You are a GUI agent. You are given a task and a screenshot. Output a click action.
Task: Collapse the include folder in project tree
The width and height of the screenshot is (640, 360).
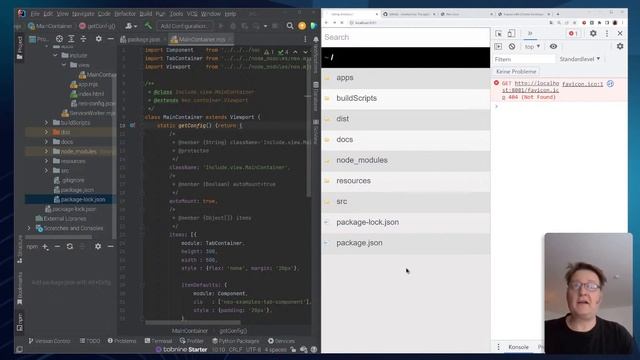tap(56, 55)
